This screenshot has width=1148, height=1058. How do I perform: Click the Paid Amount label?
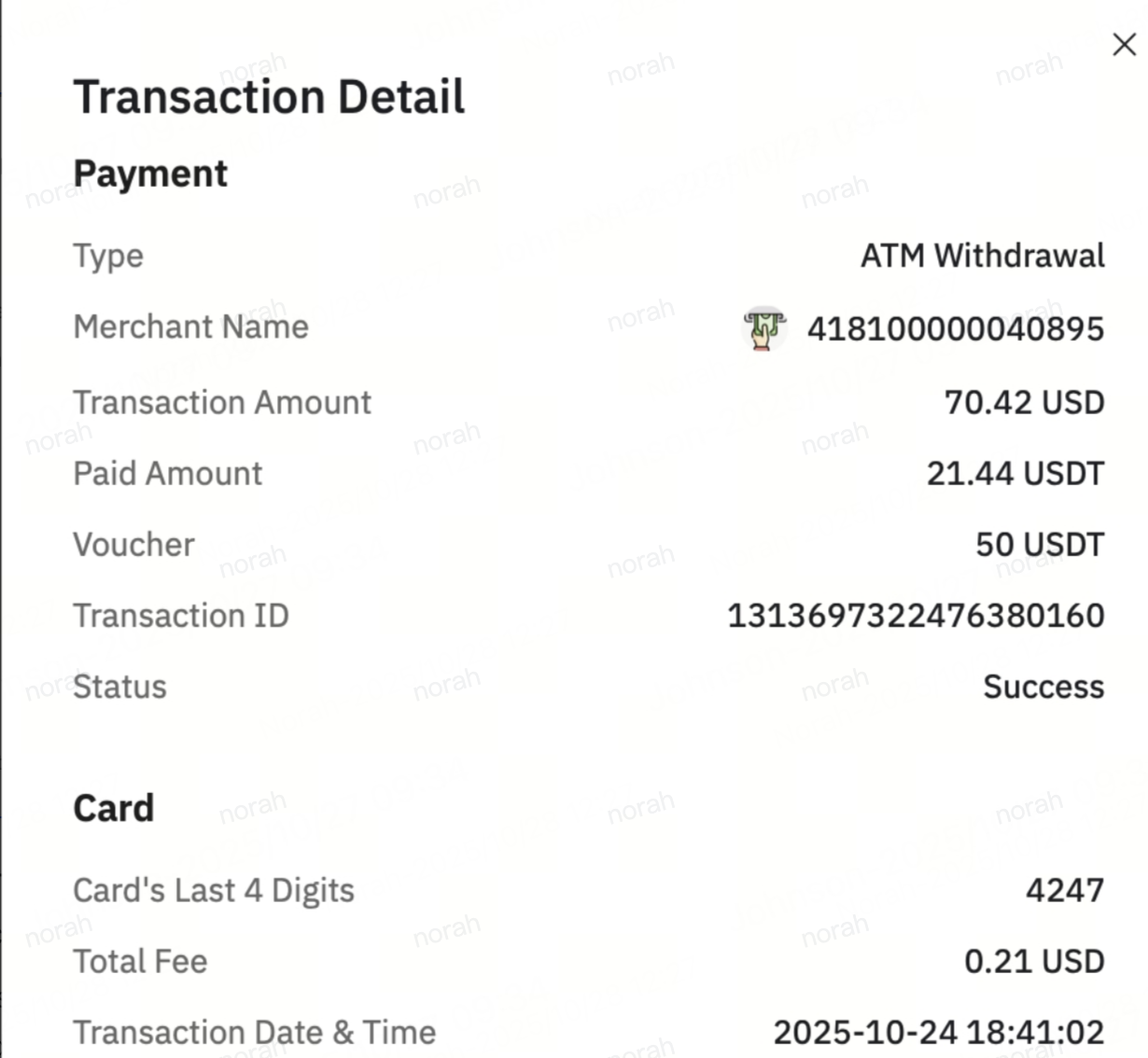(168, 473)
